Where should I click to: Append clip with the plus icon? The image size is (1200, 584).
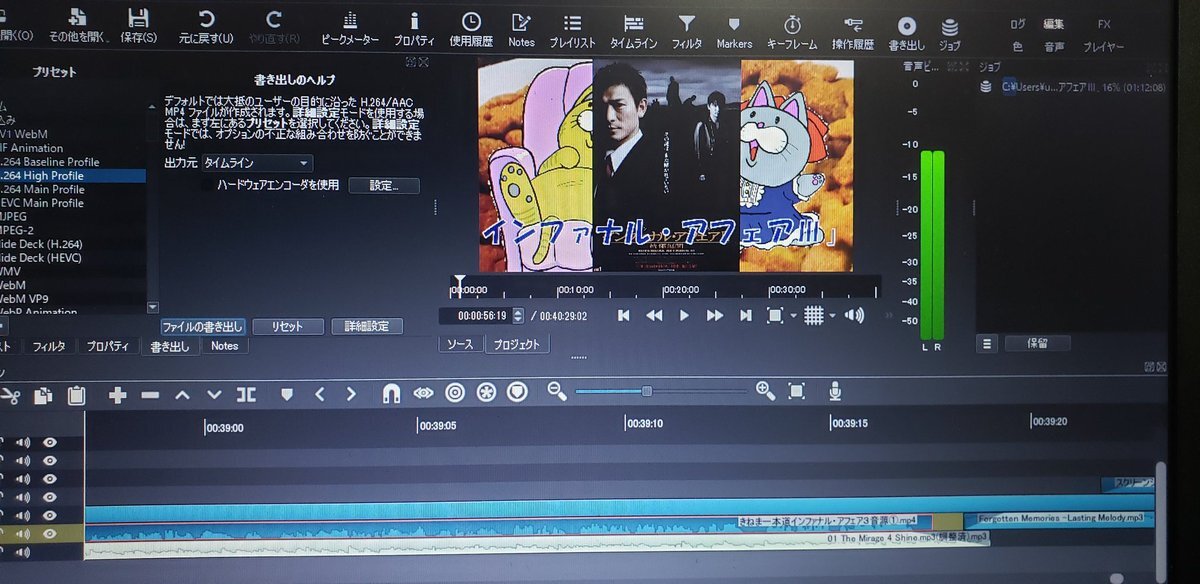[x=117, y=395]
